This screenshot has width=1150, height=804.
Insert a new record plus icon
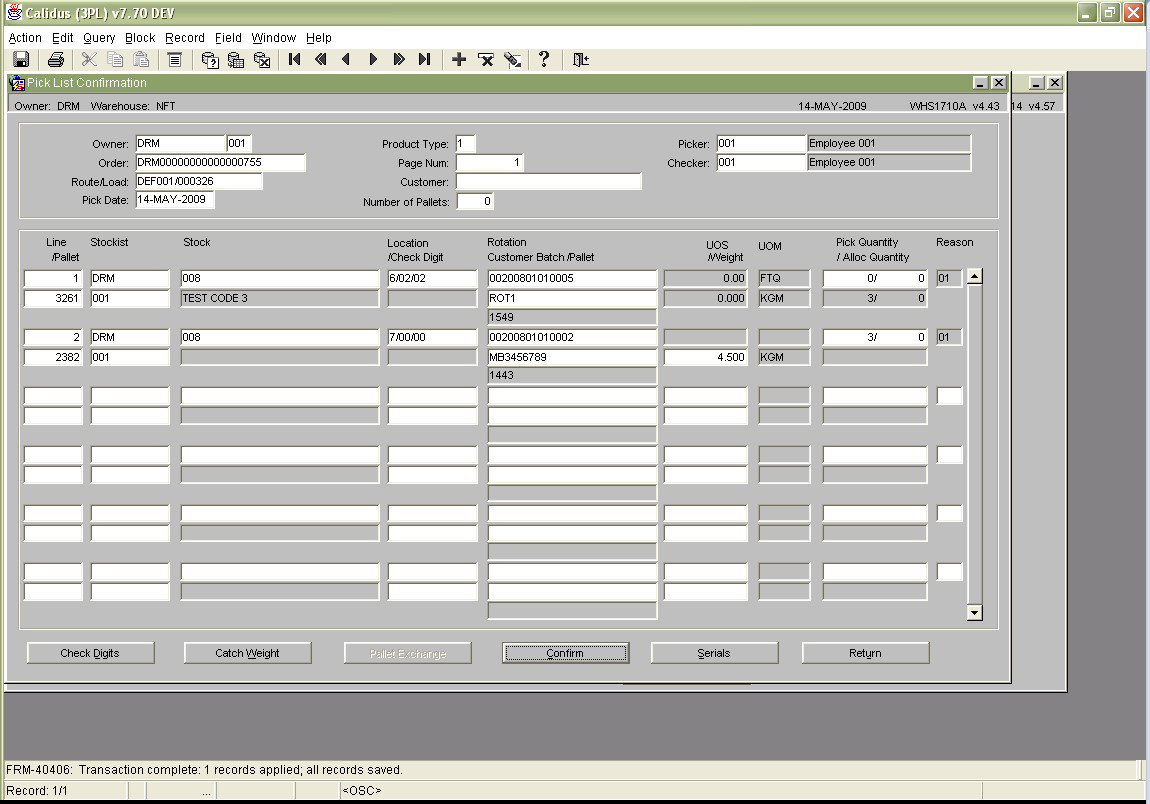[x=459, y=59]
